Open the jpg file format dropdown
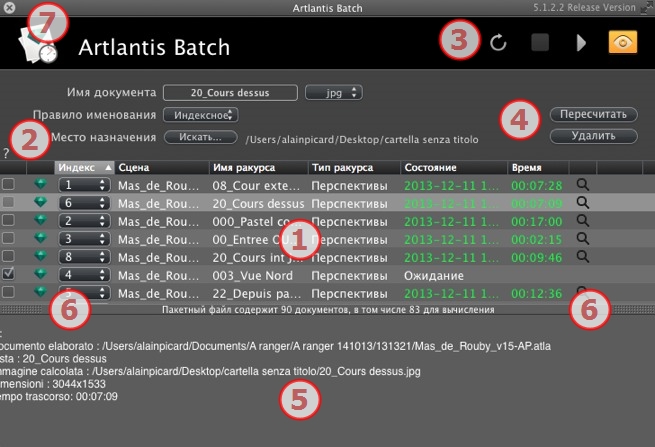Image resolution: width=655 pixels, height=447 pixels. 334,93
